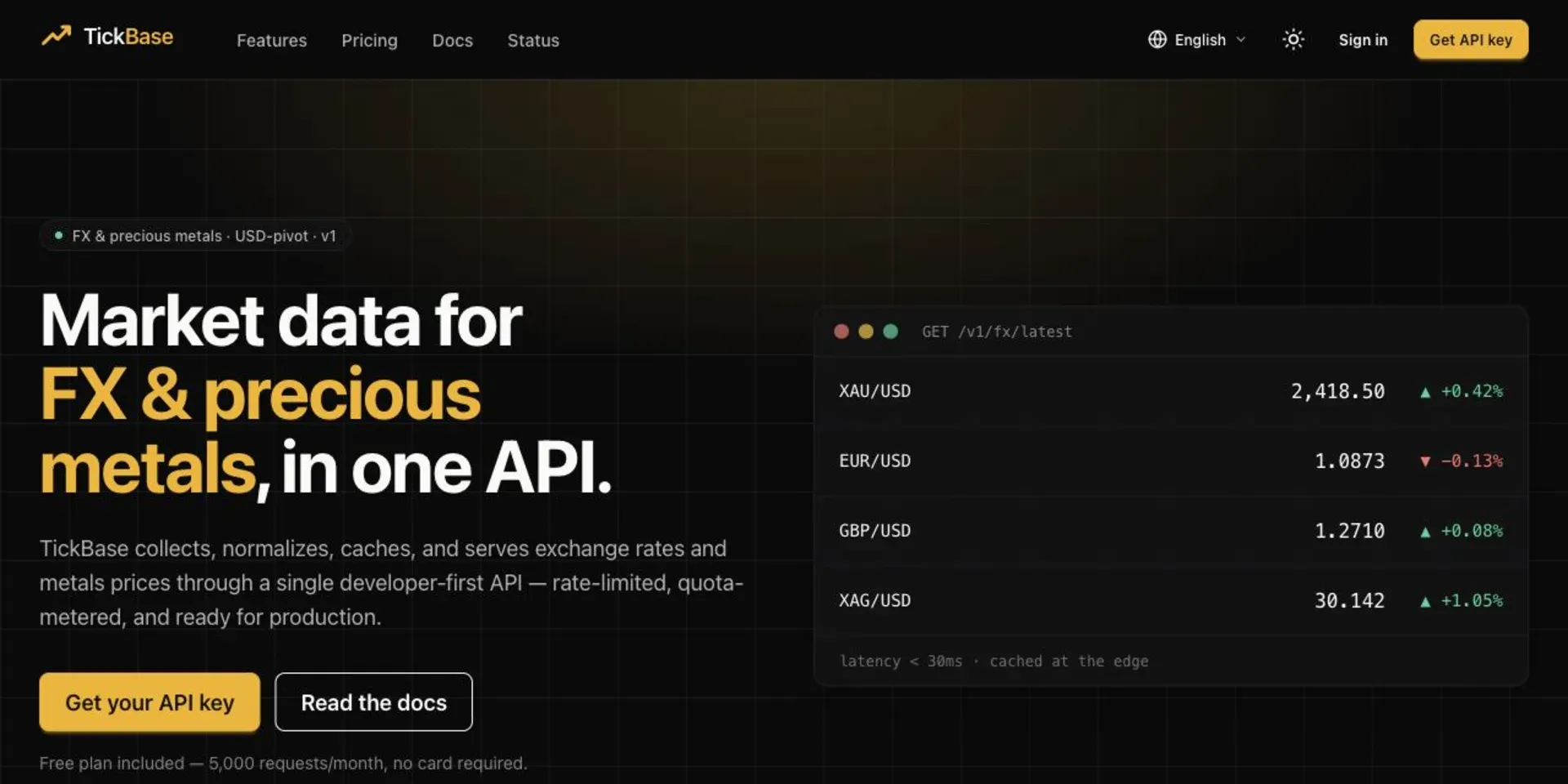Click the red window dot in code card
Image resolution: width=1568 pixels, height=784 pixels.
tap(841, 331)
